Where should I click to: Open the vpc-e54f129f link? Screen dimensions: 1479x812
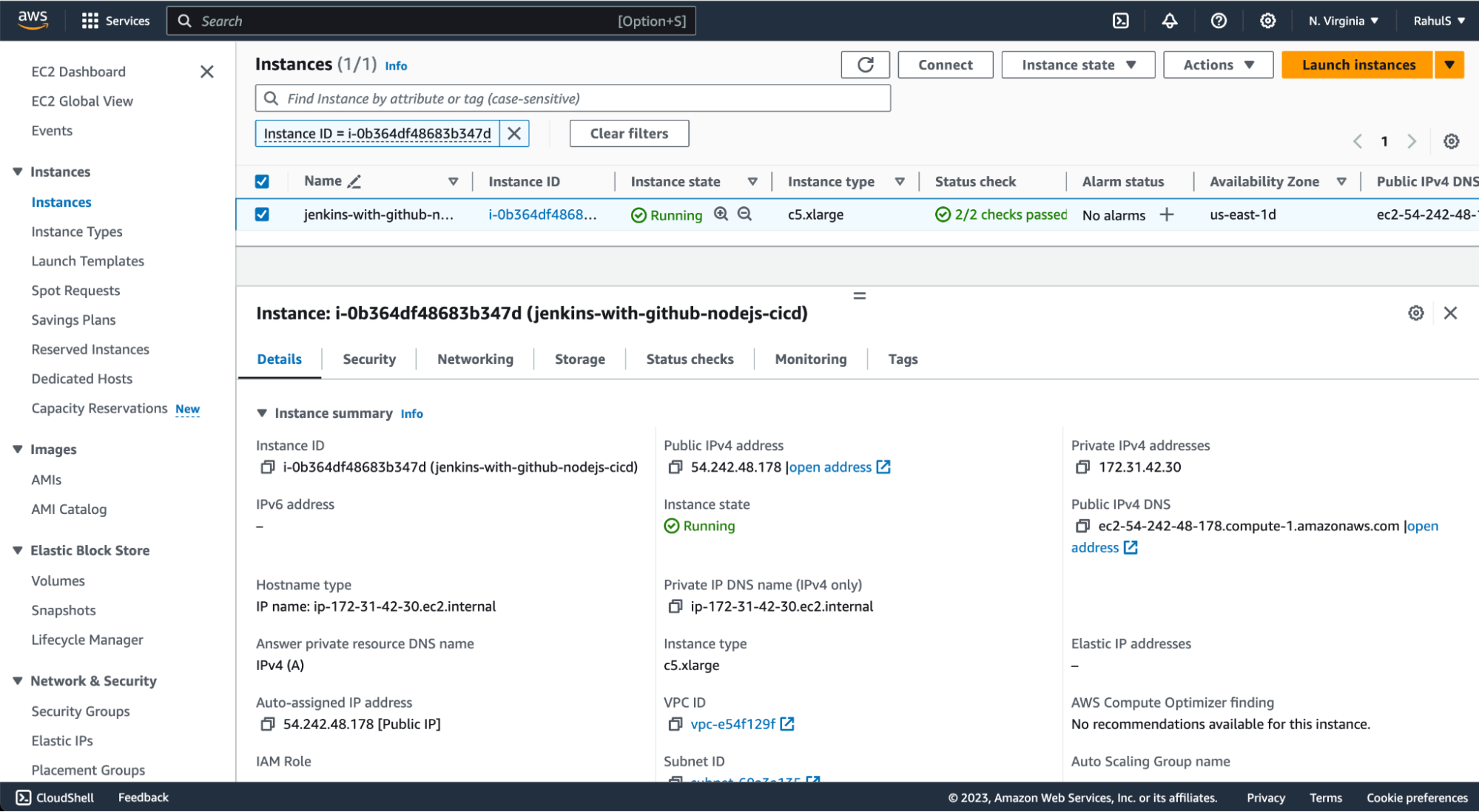(x=733, y=724)
